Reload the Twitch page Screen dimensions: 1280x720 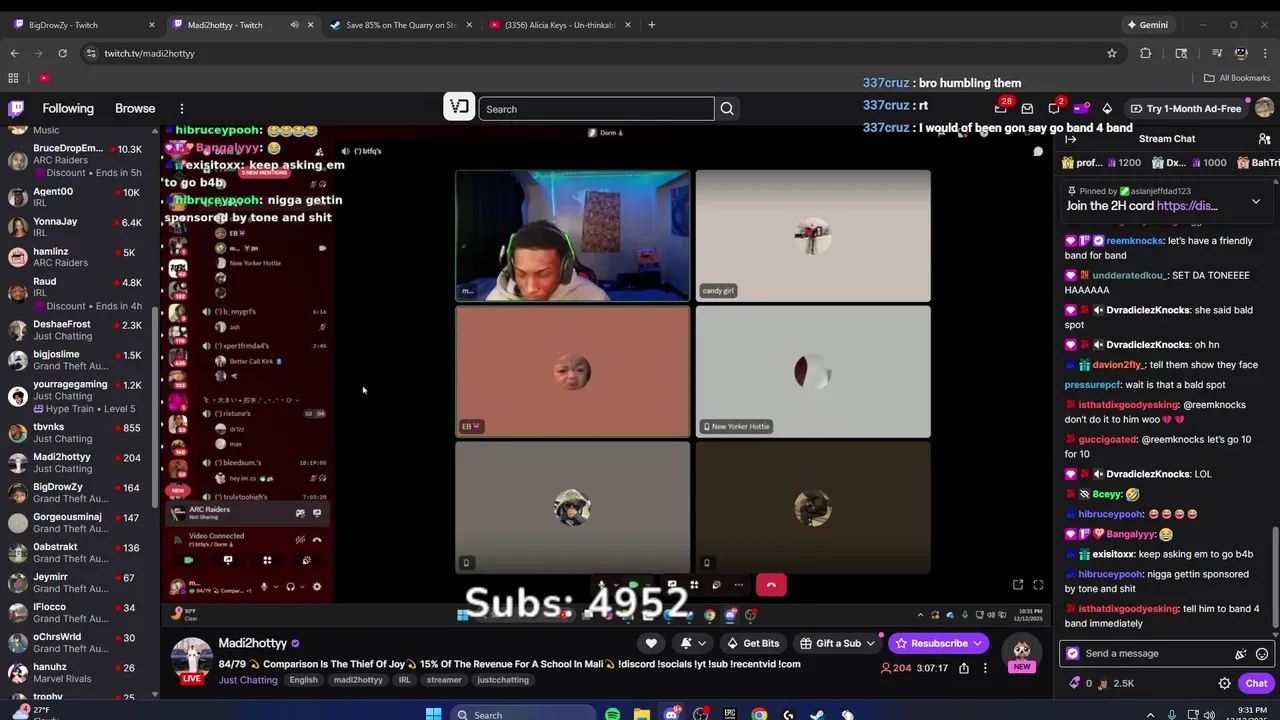tap(63, 53)
